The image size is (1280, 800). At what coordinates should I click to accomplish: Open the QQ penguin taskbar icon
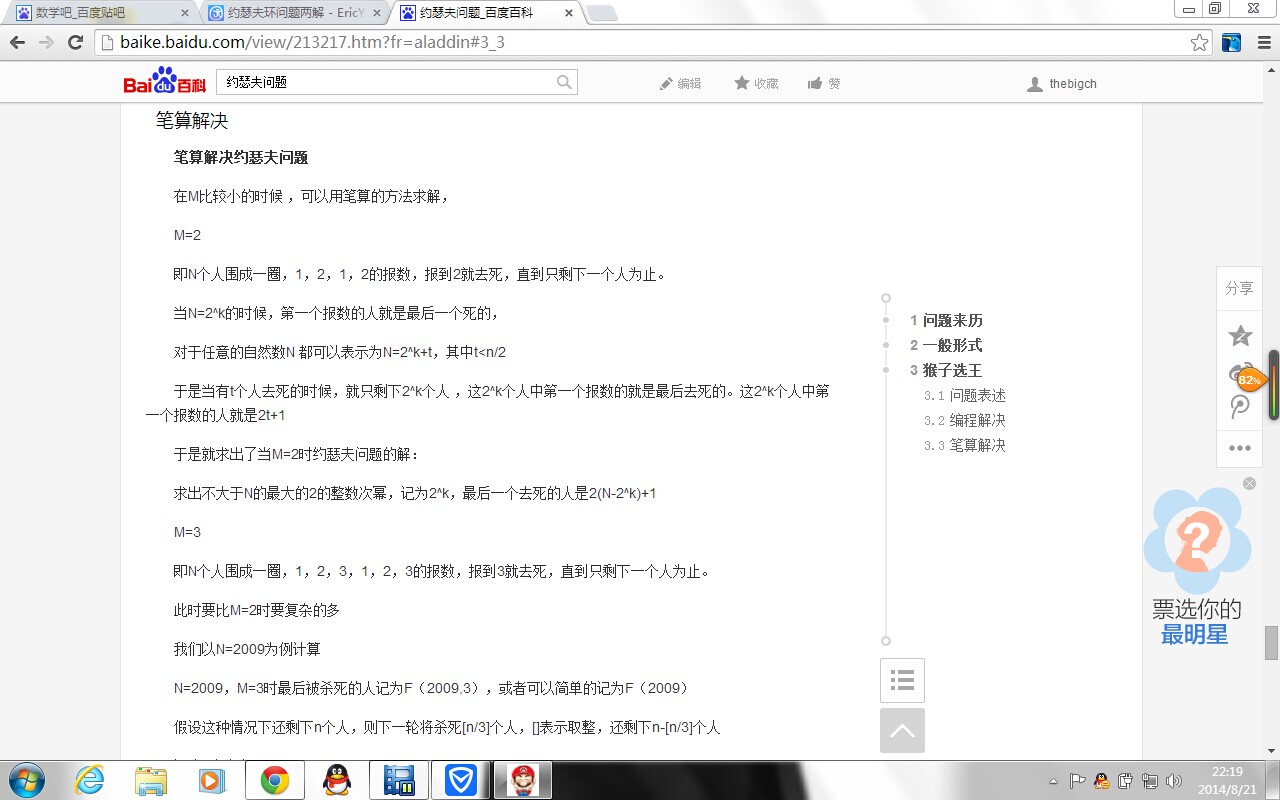[x=337, y=780]
